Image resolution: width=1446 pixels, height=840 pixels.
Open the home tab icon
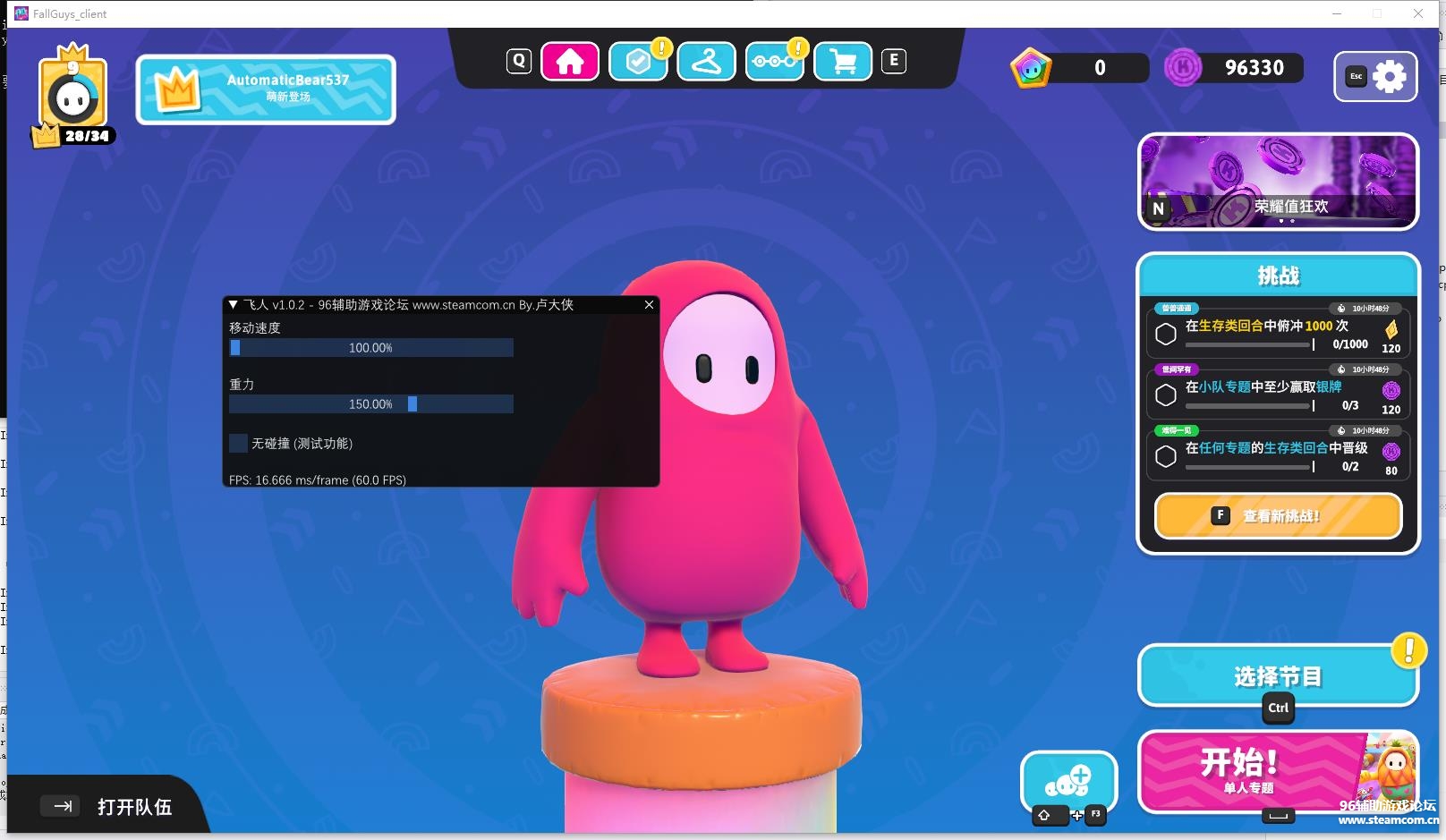point(570,62)
